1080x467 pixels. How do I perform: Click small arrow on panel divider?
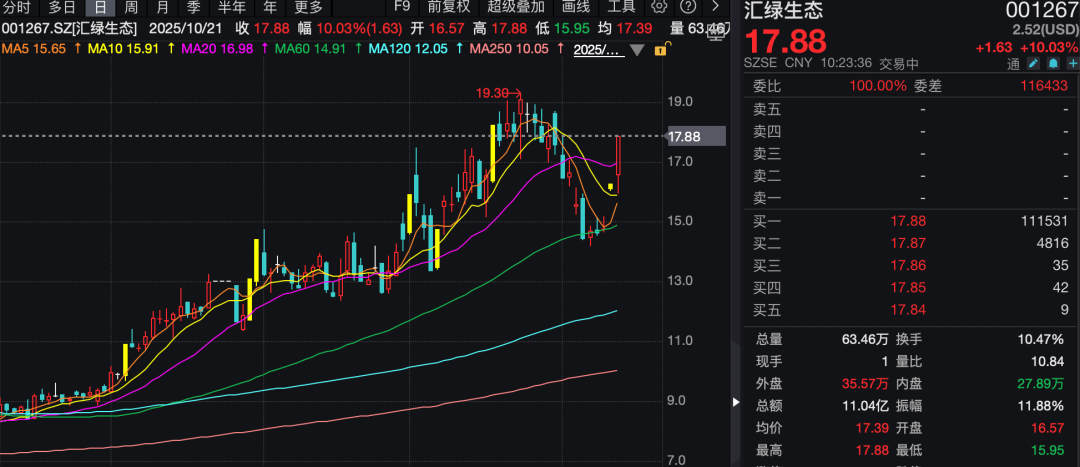(x=737, y=403)
